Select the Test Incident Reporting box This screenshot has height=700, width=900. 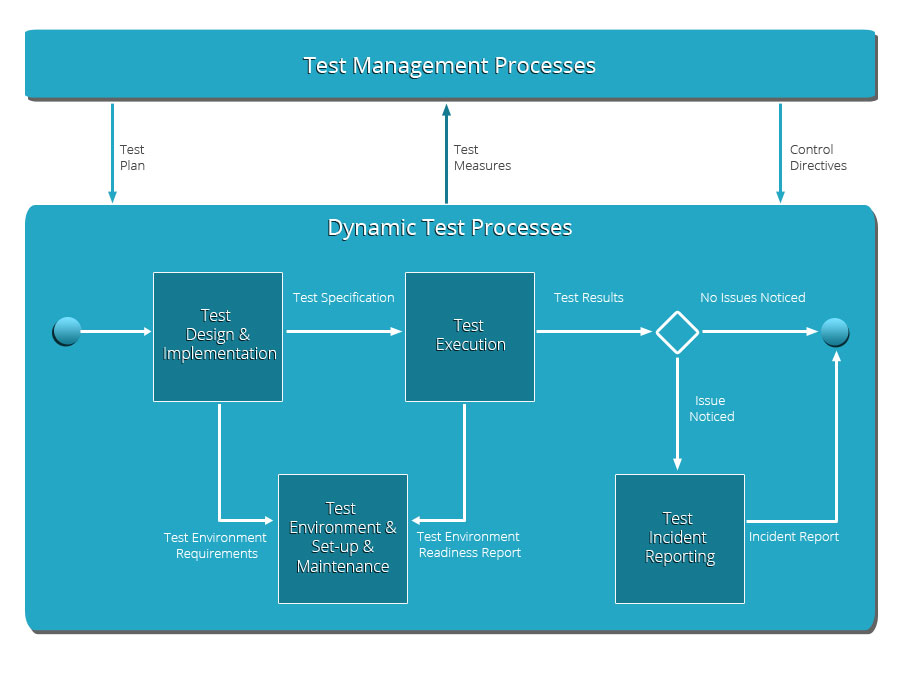(x=680, y=539)
